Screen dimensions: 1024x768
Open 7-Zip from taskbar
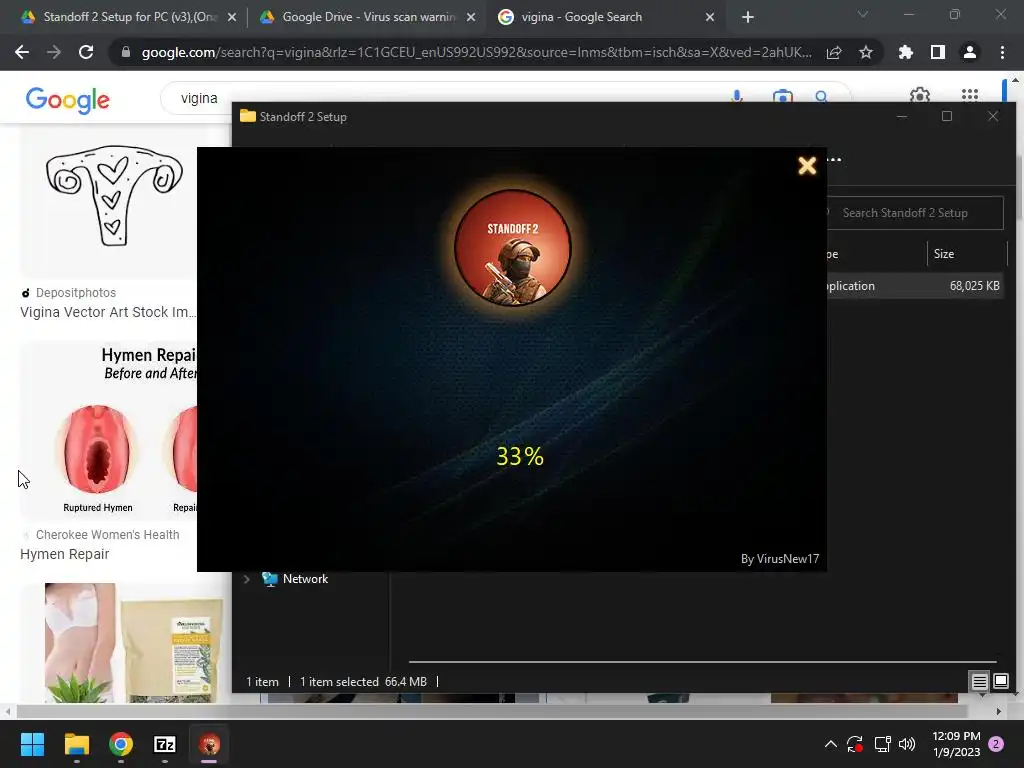click(x=165, y=744)
